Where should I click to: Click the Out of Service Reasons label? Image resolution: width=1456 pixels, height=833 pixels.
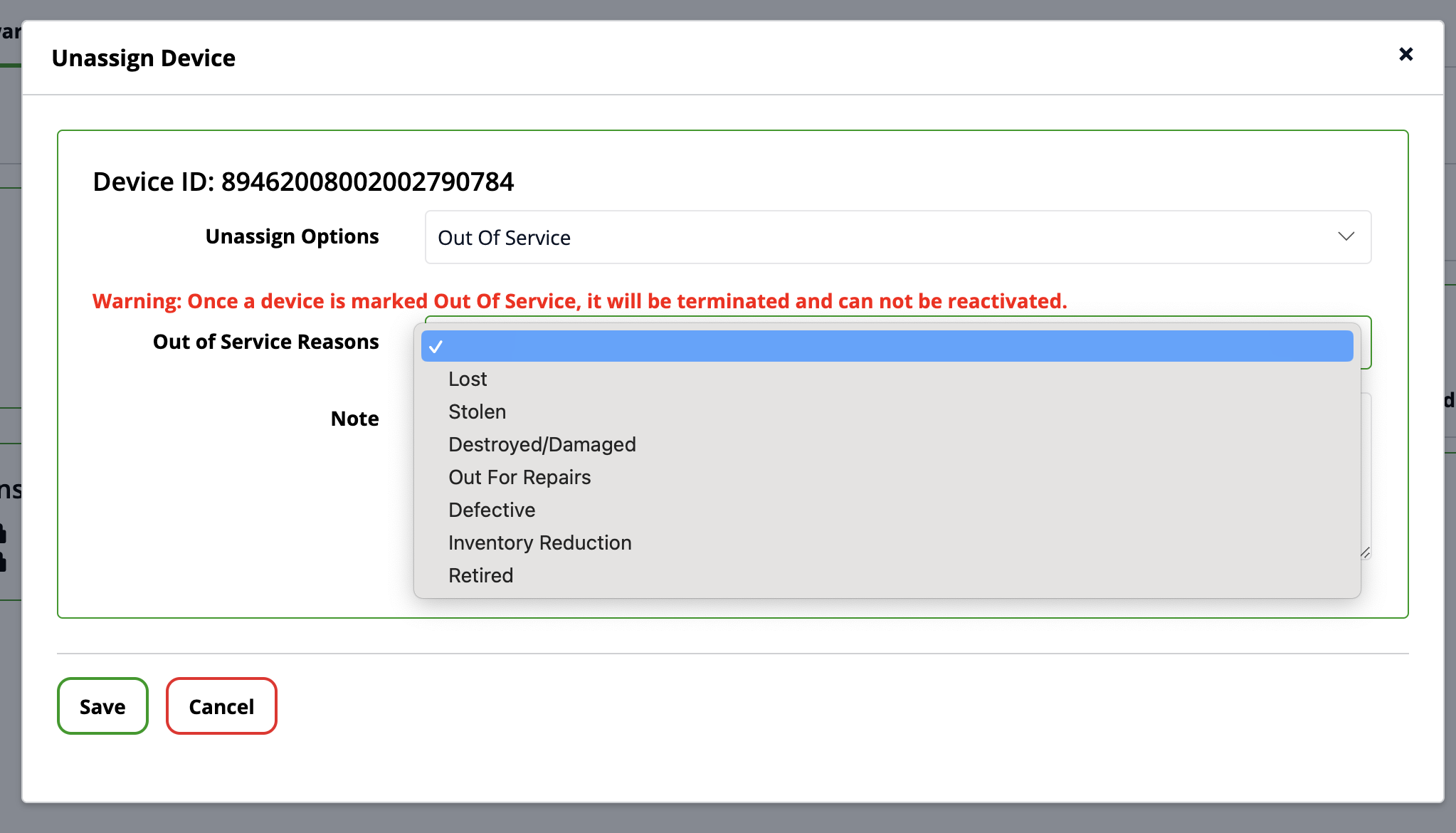coord(265,342)
